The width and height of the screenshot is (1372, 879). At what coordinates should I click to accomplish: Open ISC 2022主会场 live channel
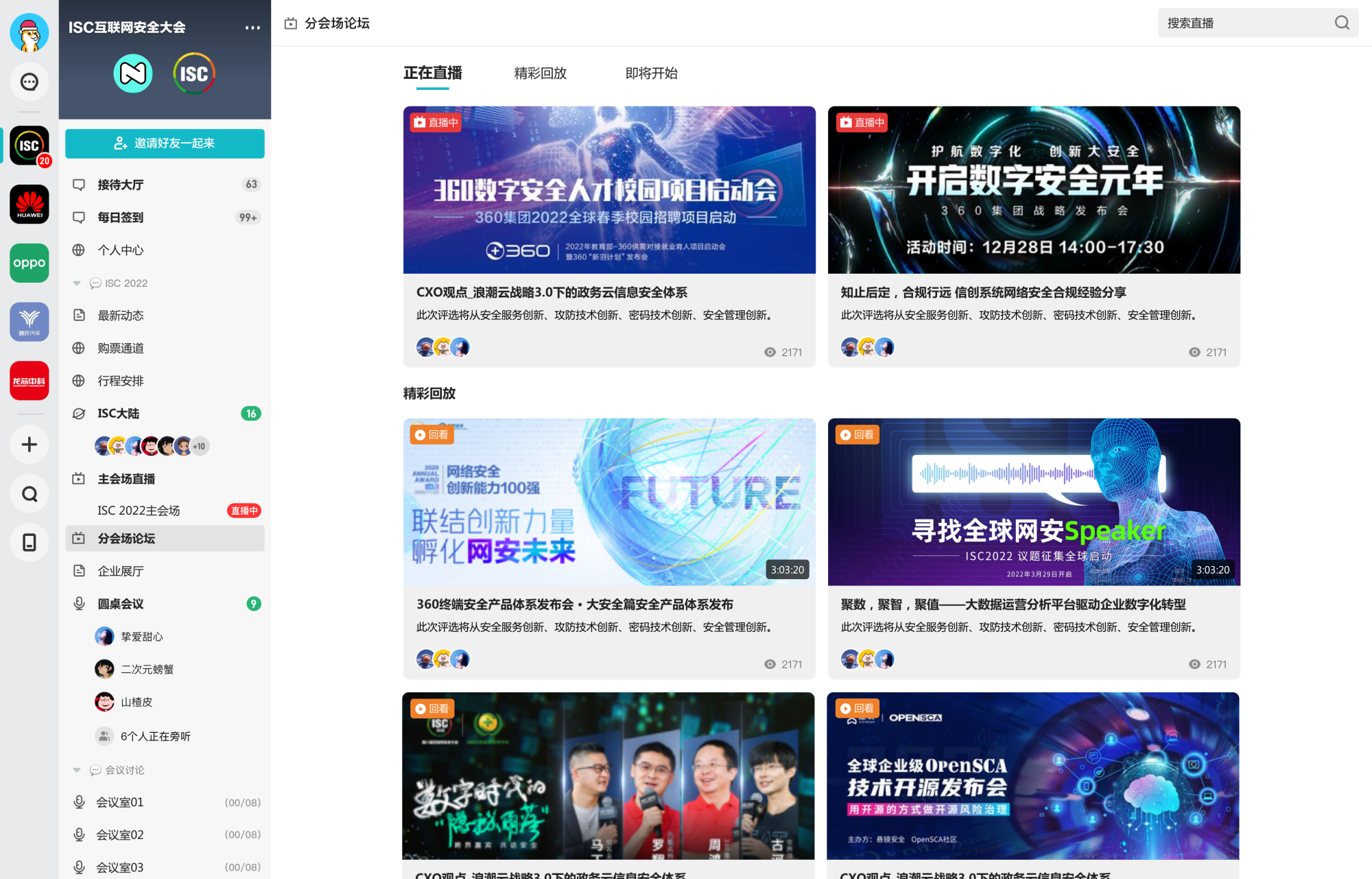139,511
